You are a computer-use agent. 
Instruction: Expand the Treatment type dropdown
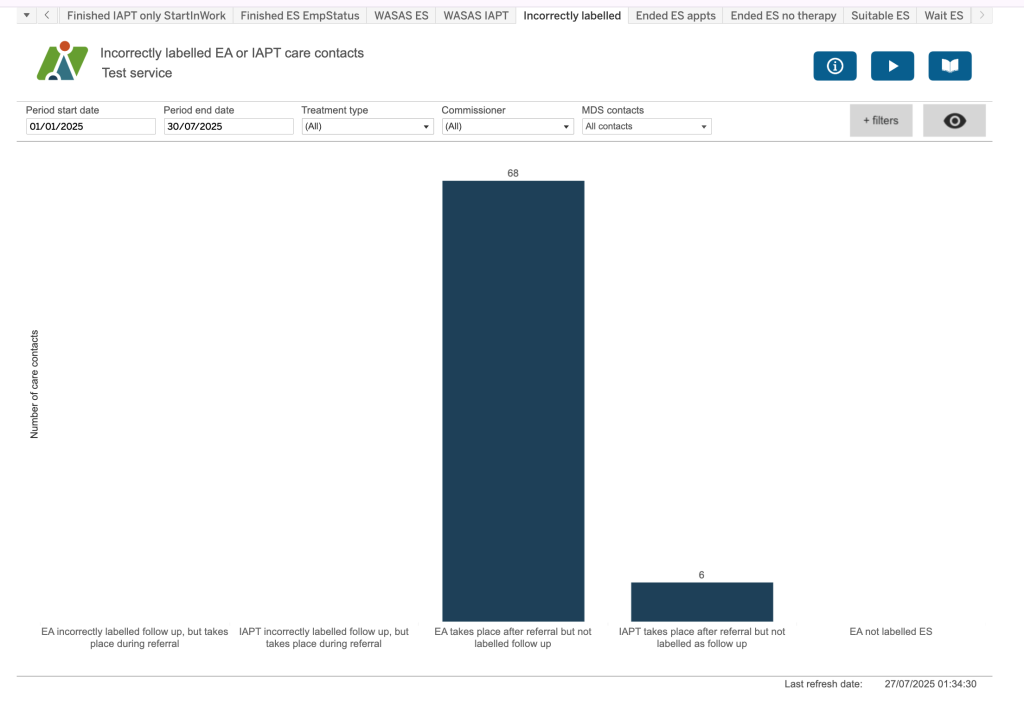click(367, 127)
